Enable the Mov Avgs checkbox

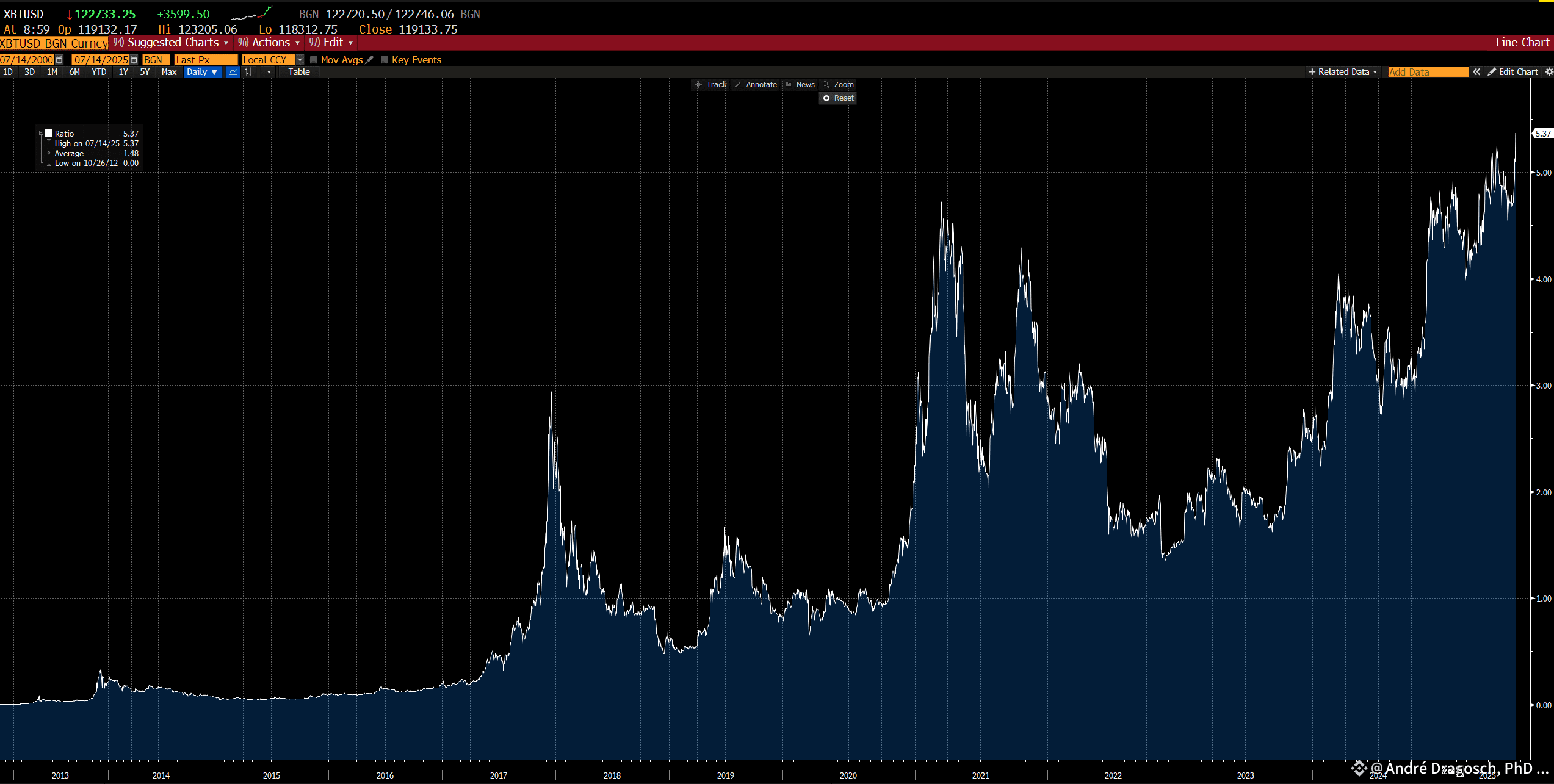pos(314,60)
